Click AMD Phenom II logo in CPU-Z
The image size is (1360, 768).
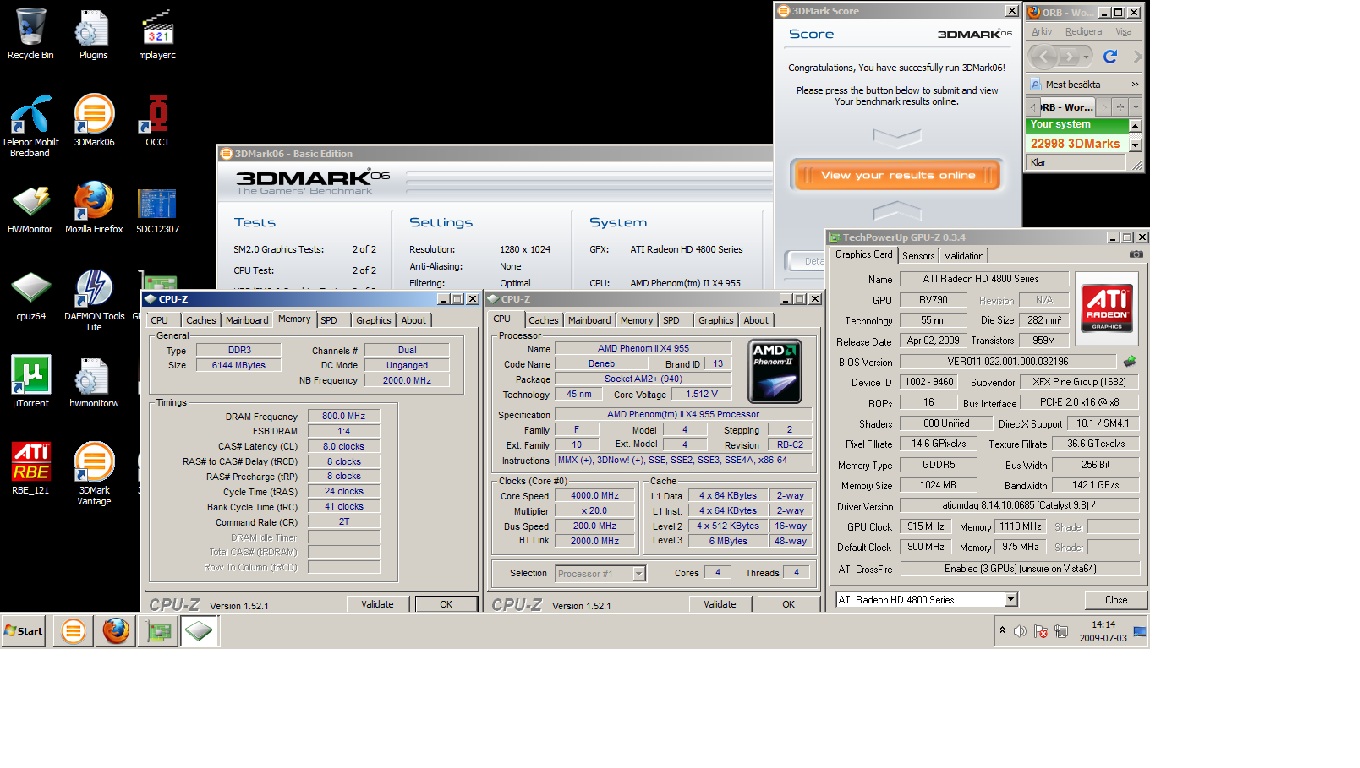774,371
